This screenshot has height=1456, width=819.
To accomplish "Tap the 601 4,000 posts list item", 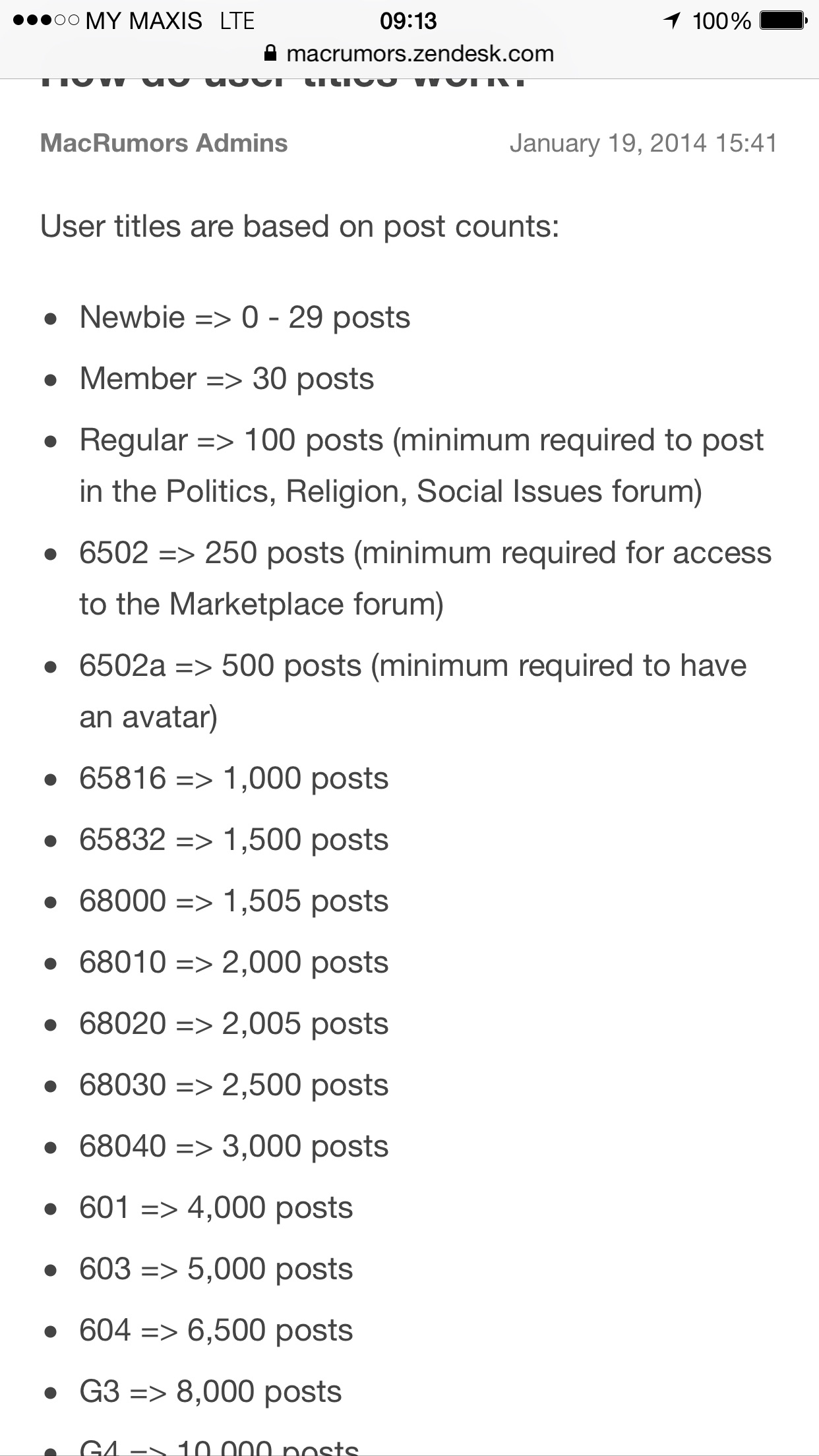I will [216, 1207].
